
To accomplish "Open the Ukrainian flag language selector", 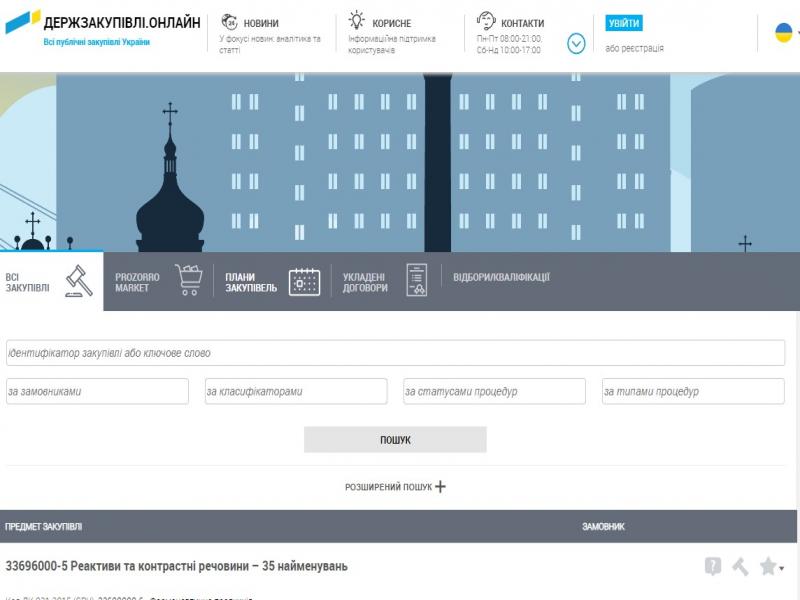I will point(784,33).
